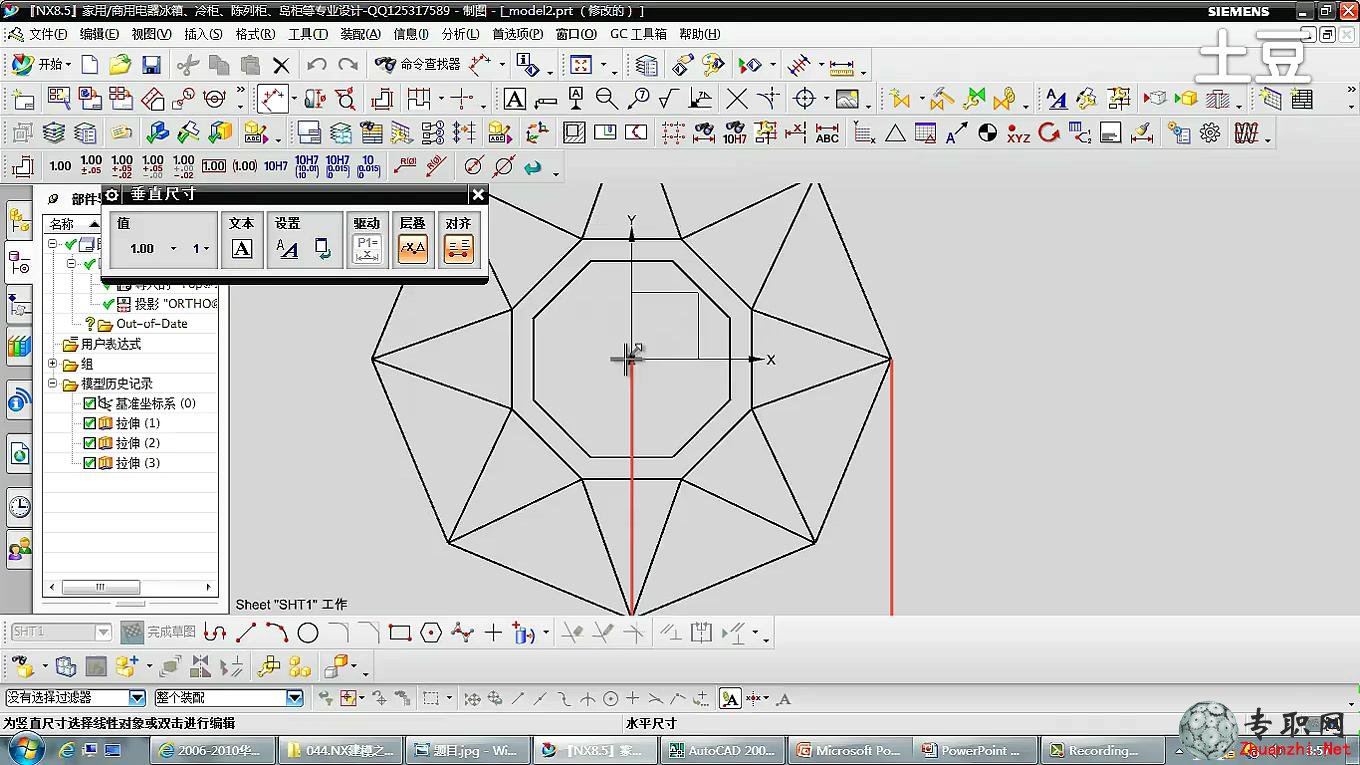Open the 开始 start dropdown
1360x765 pixels.
pyautogui.click(x=42, y=65)
